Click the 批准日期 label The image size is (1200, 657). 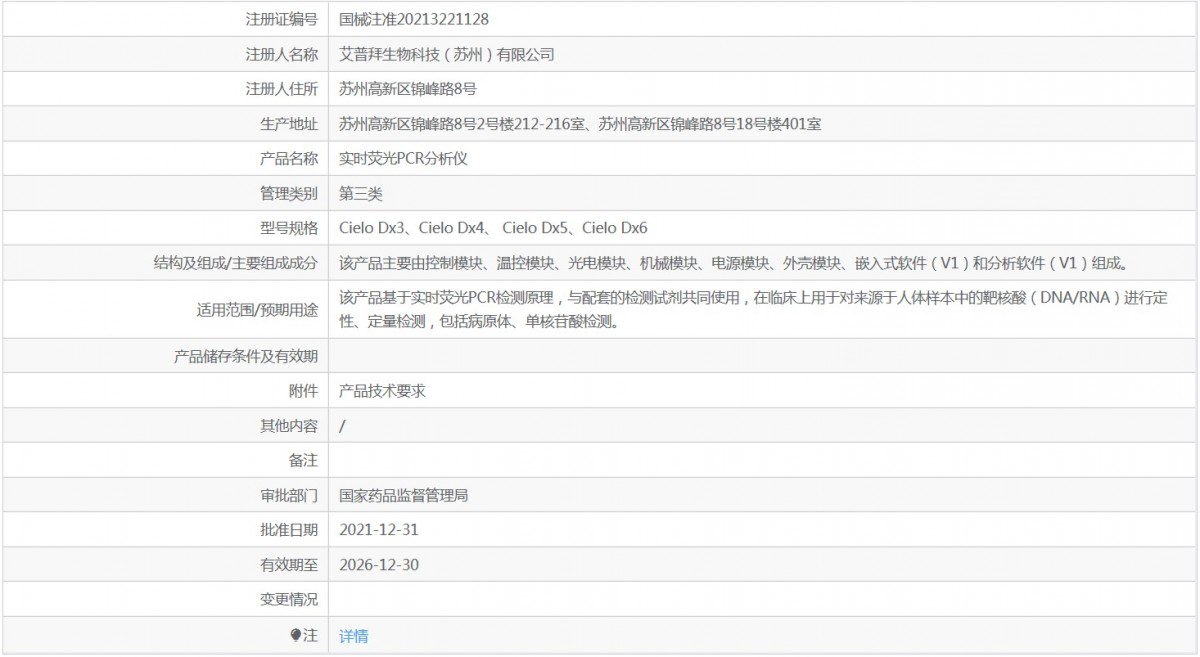coord(289,530)
